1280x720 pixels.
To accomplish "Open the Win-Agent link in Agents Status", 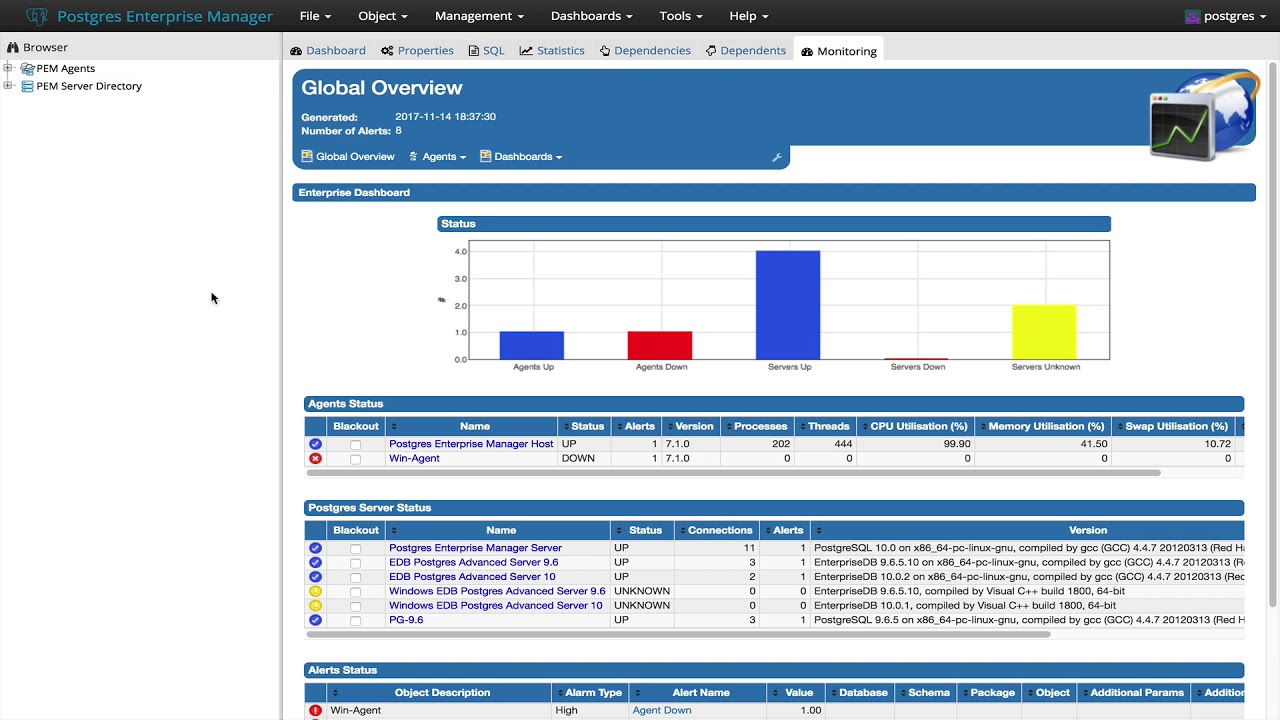I will pyautogui.click(x=414, y=459).
